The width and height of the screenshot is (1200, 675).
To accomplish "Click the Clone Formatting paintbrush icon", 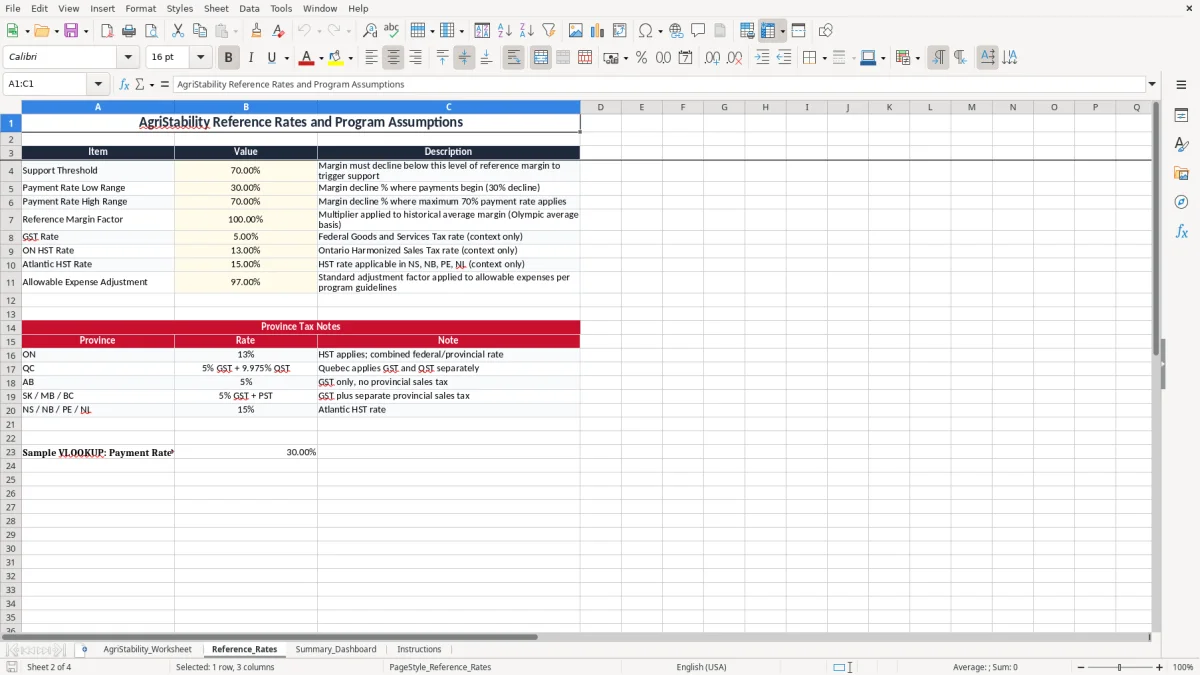I will [x=257, y=31].
